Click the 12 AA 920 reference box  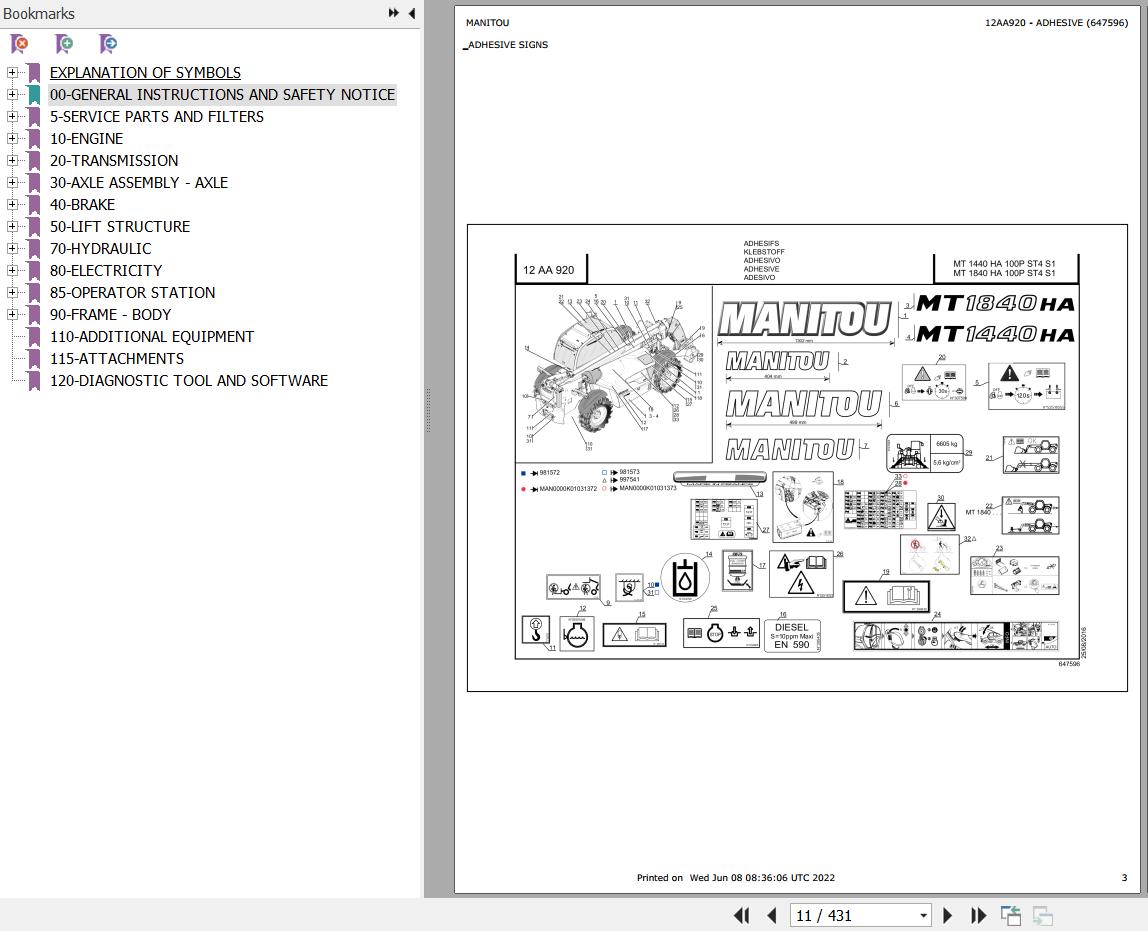551,269
